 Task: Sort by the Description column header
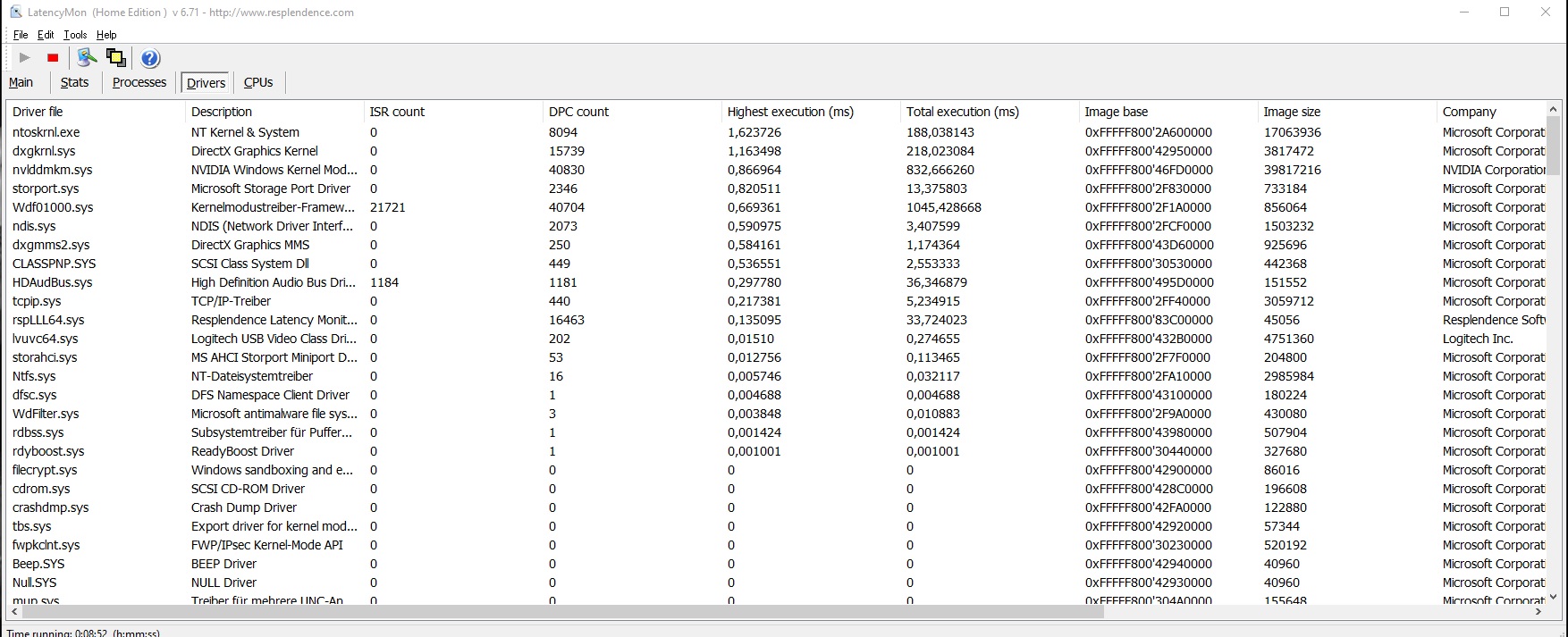(x=274, y=112)
